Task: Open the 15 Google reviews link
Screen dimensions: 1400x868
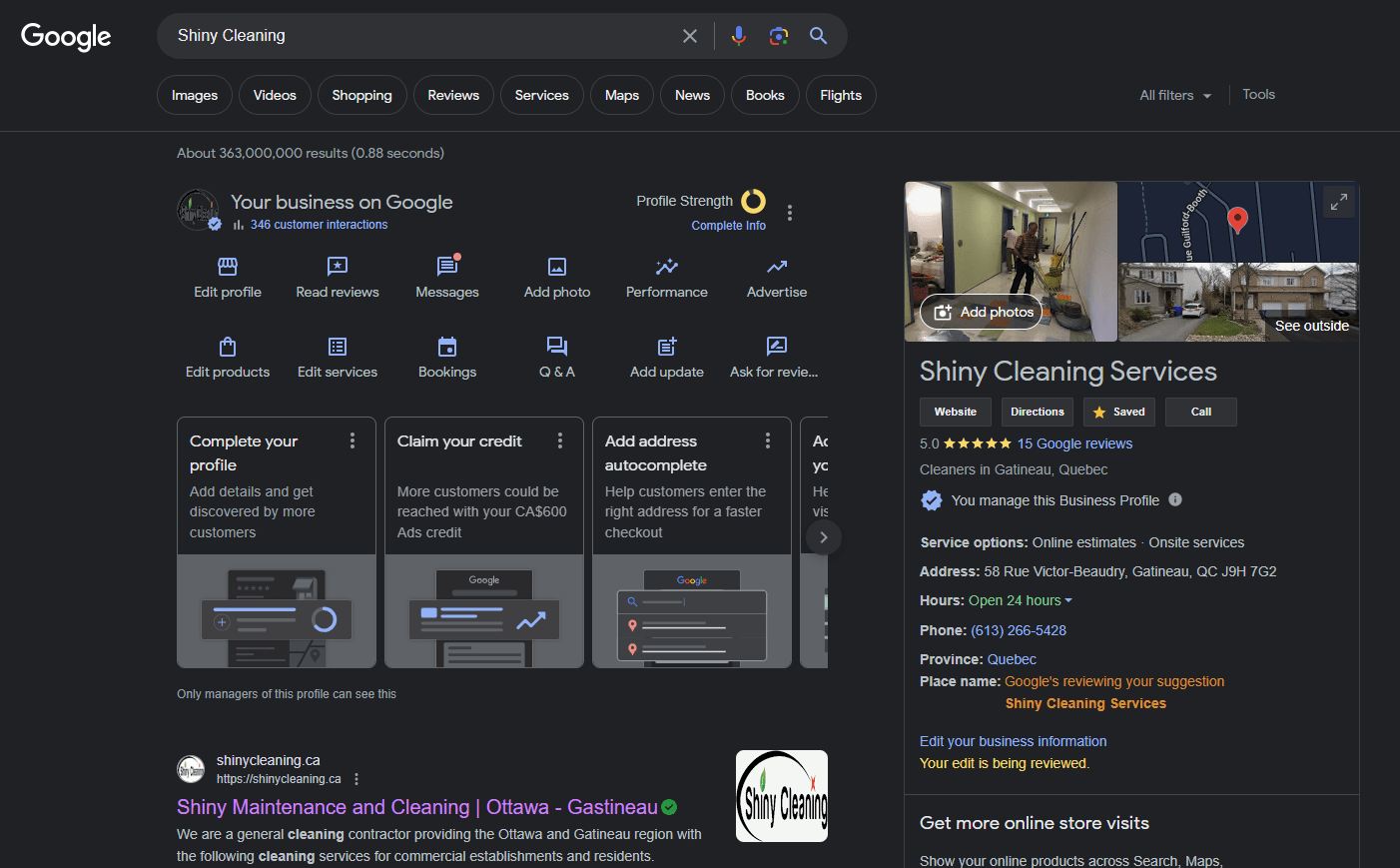Action: 1074,443
